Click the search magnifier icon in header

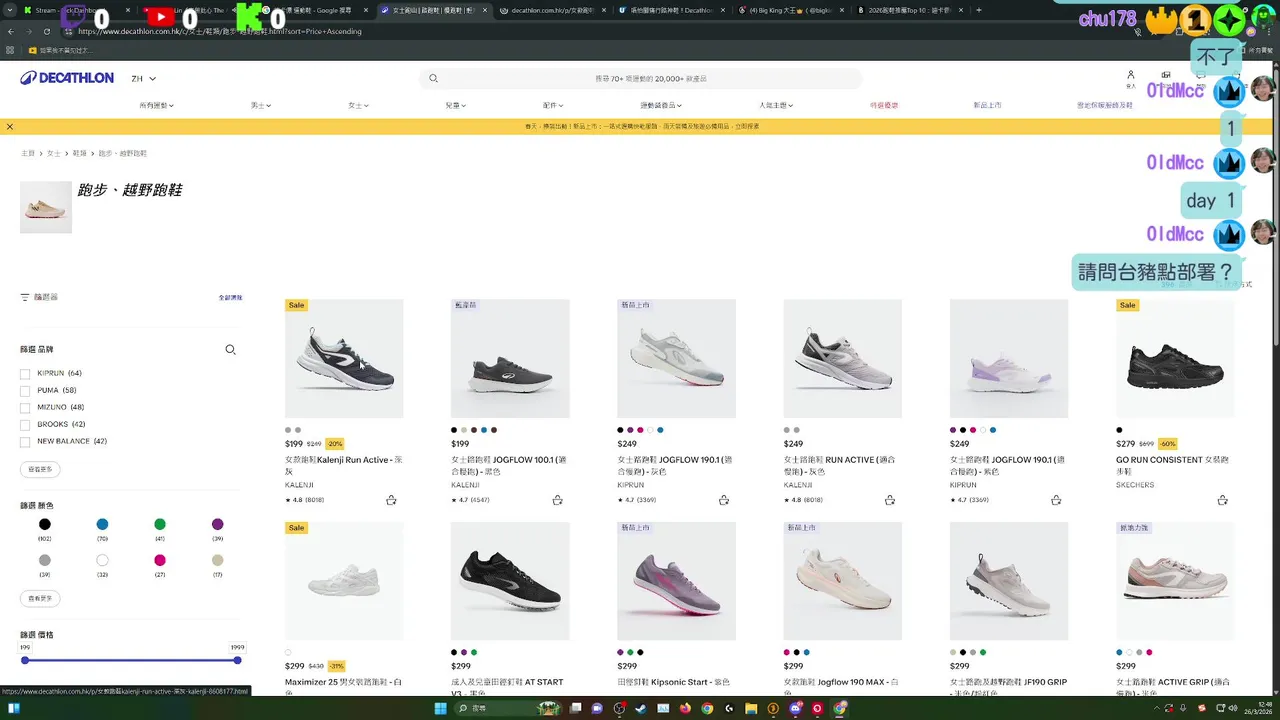coord(433,78)
